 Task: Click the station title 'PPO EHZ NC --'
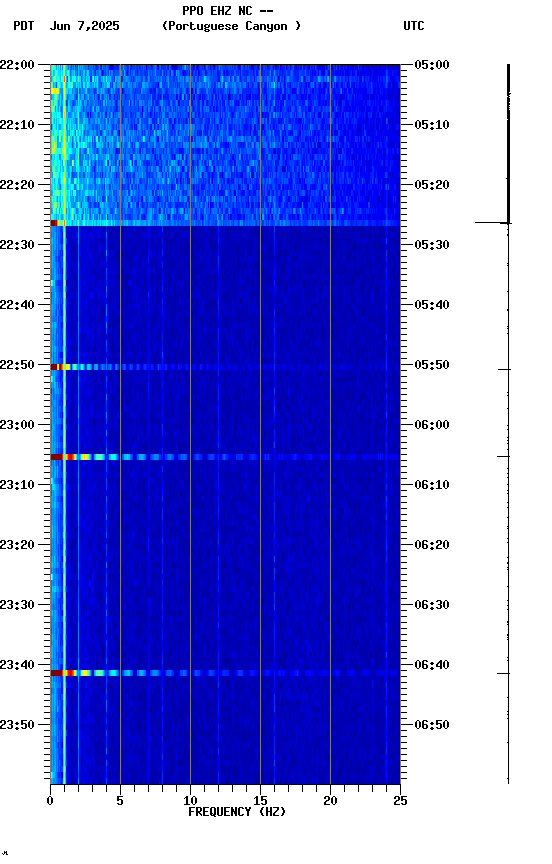(x=228, y=11)
